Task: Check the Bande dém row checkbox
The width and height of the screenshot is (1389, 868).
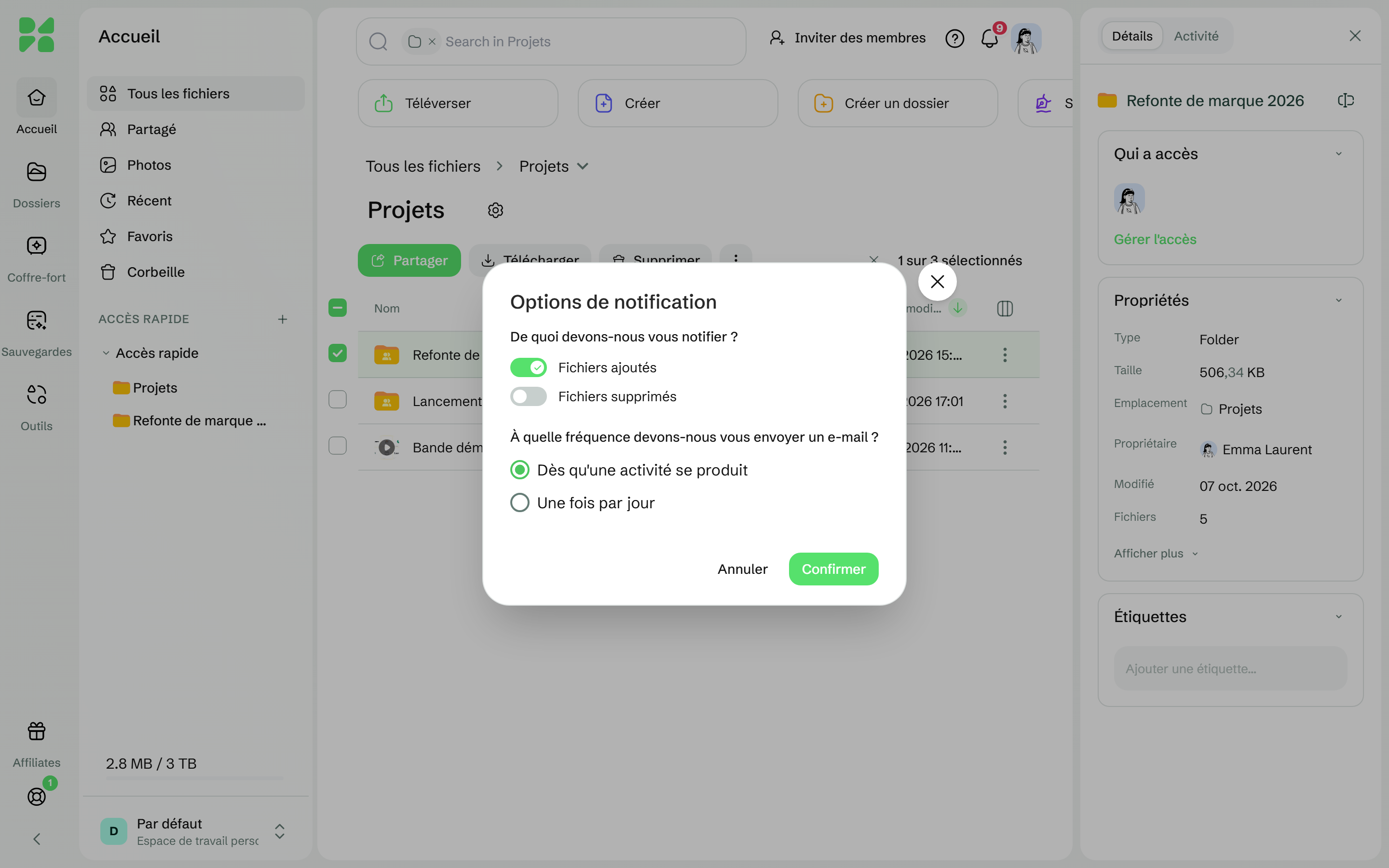Action: coord(338,446)
